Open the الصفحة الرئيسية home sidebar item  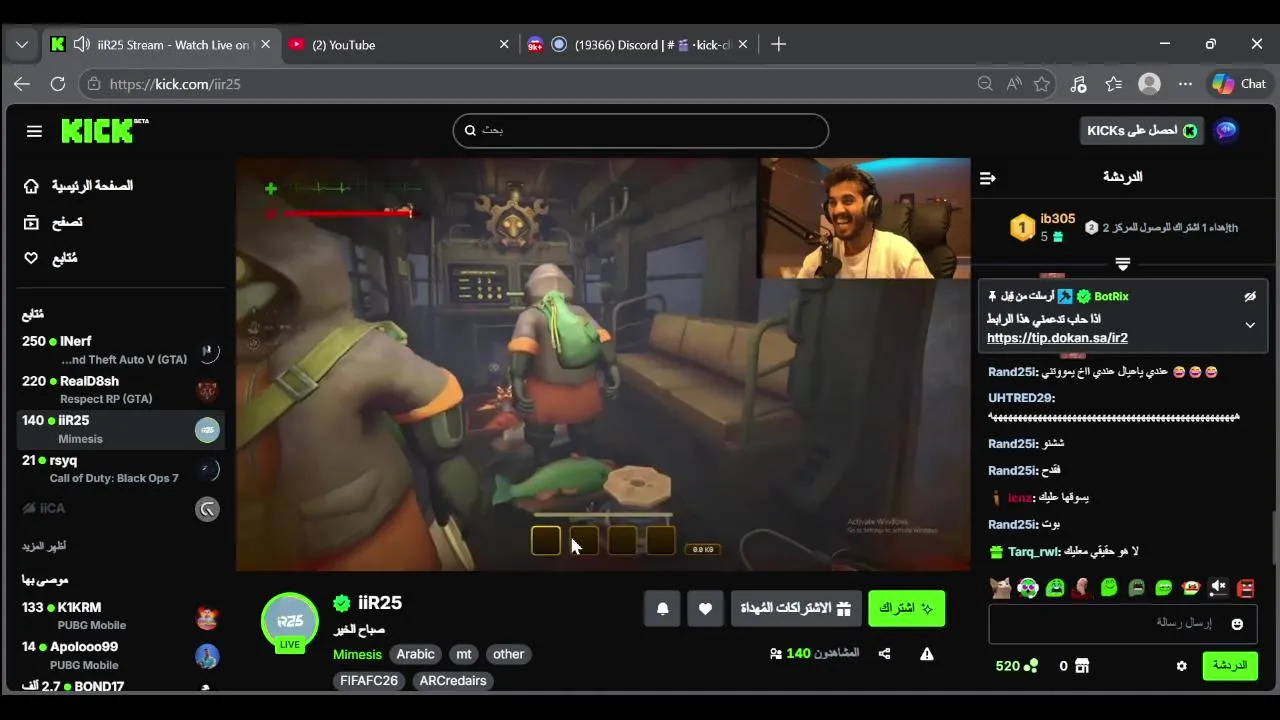click(78, 186)
